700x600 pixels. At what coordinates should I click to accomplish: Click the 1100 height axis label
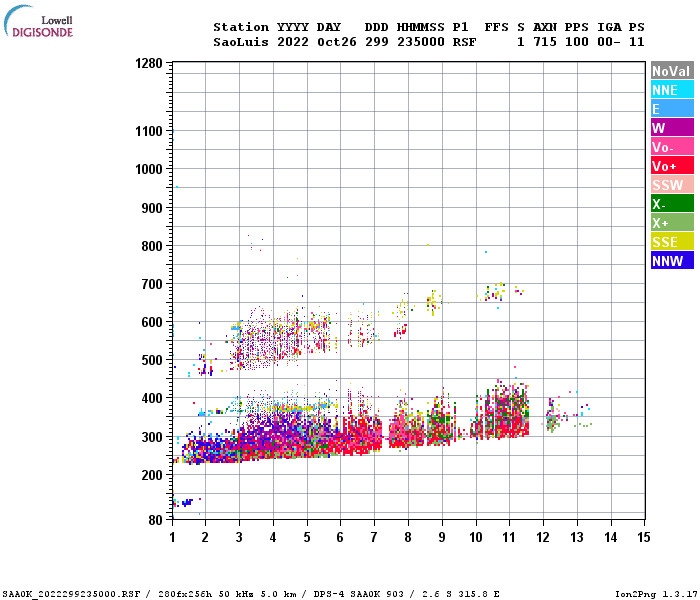(149, 131)
